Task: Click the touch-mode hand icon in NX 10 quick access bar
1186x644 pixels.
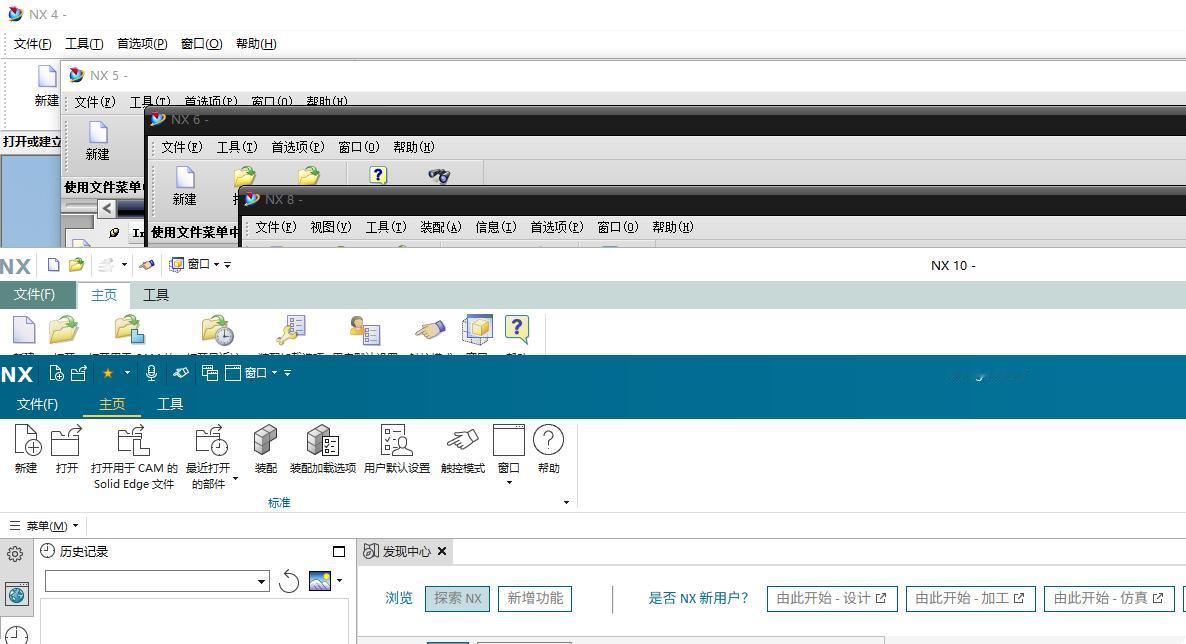Action: [x=147, y=265]
